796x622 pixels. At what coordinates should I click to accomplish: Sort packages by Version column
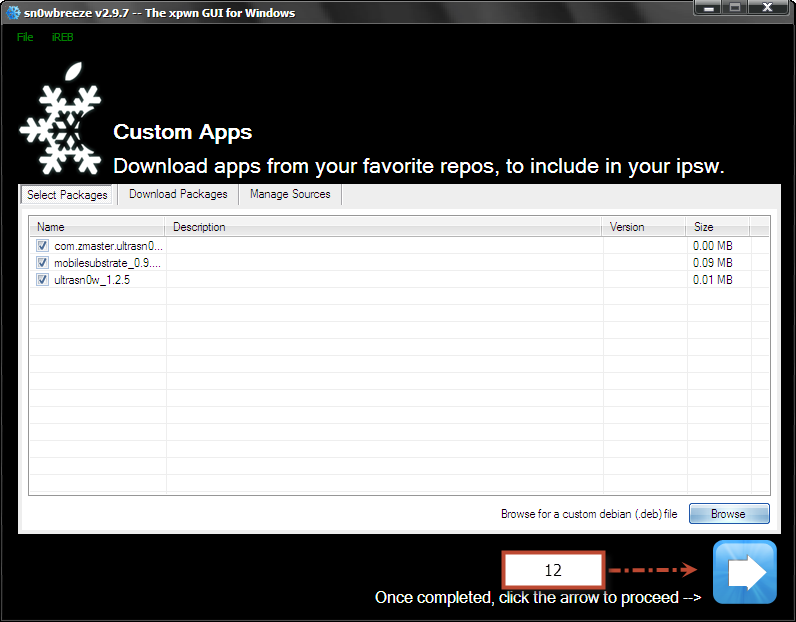tap(644, 227)
